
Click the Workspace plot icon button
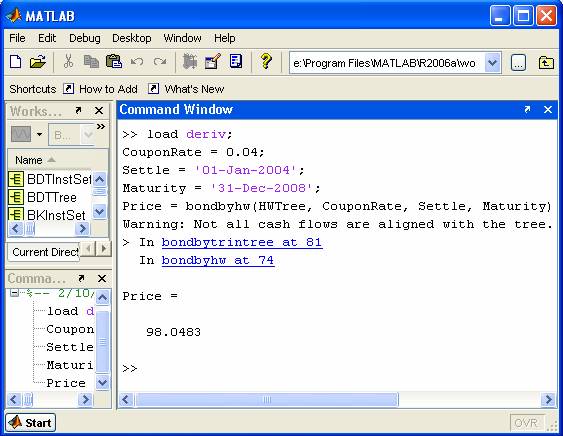point(21,134)
